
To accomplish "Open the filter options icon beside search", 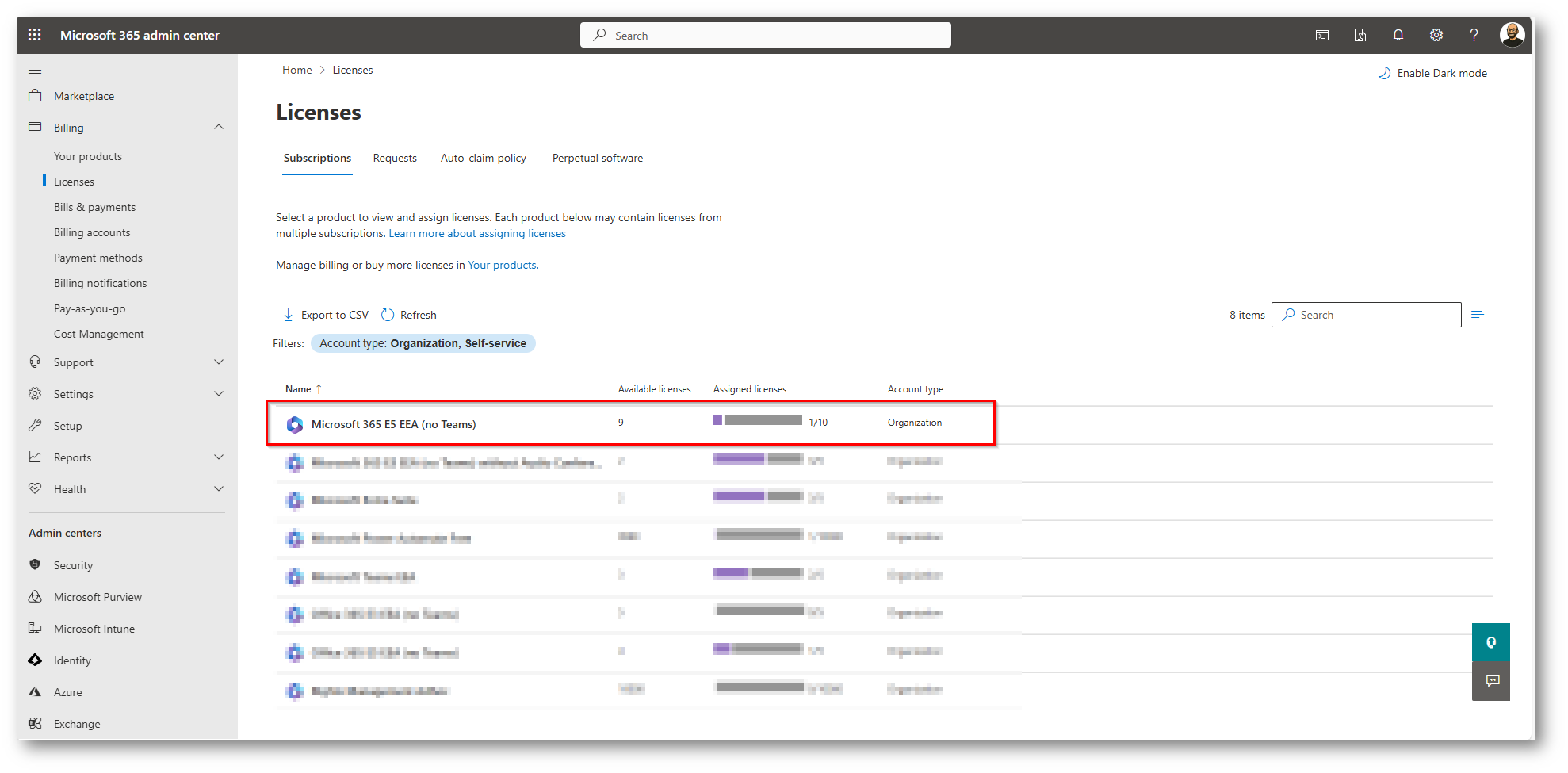I will [x=1478, y=315].
